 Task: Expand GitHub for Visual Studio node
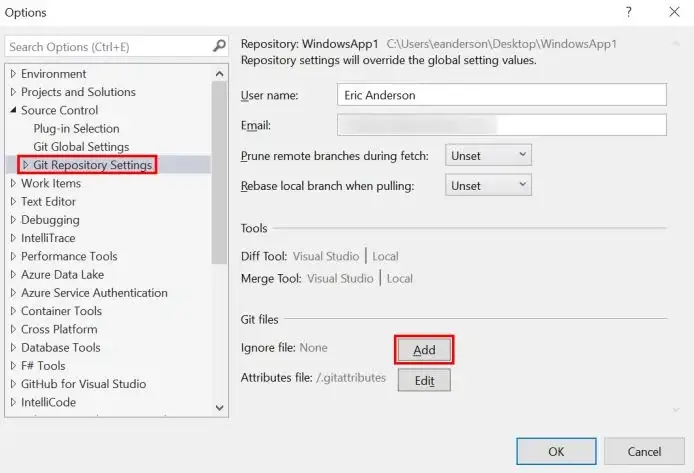point(13,384)
